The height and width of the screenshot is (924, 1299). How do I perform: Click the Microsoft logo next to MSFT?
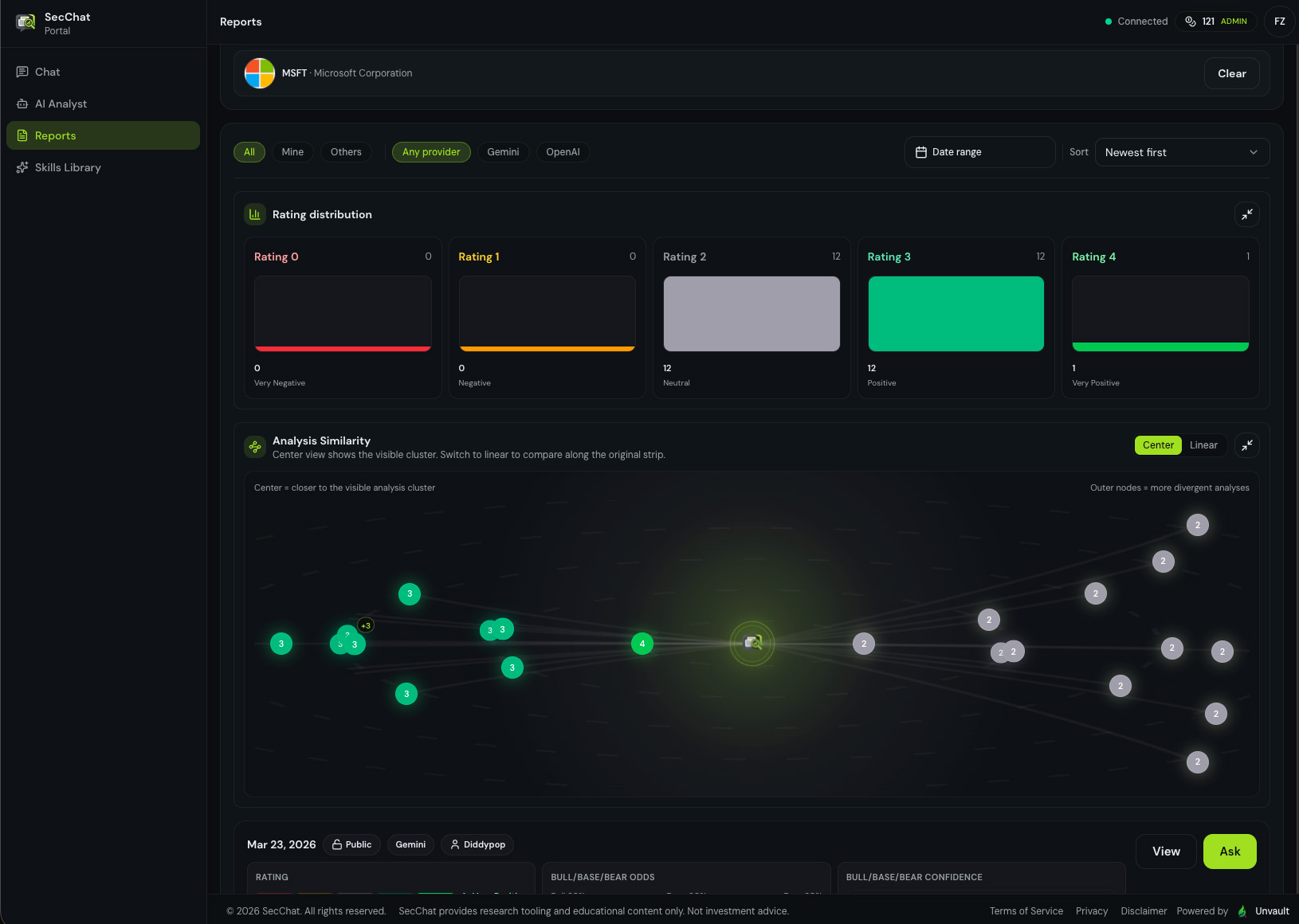click(259, 72)
